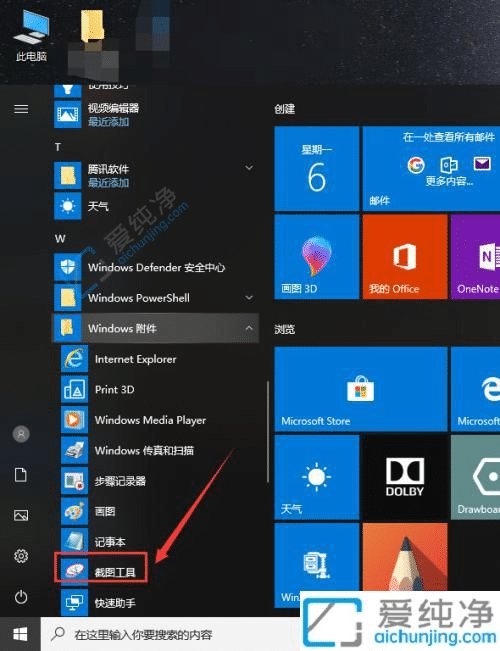Open the Microsoft Store tile
Image resolution: width=500 pixels, height=651 pixels.
(361, 389)
